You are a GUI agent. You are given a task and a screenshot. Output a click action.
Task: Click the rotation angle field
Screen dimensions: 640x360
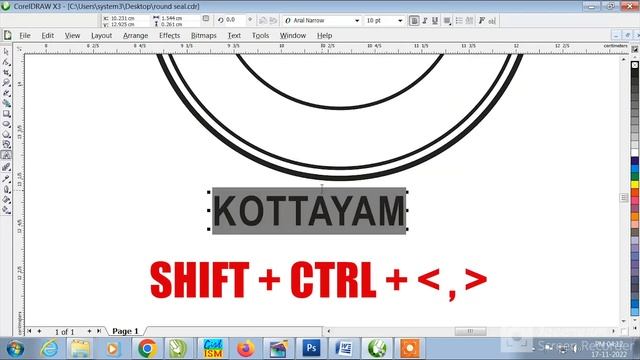(235, 20)
